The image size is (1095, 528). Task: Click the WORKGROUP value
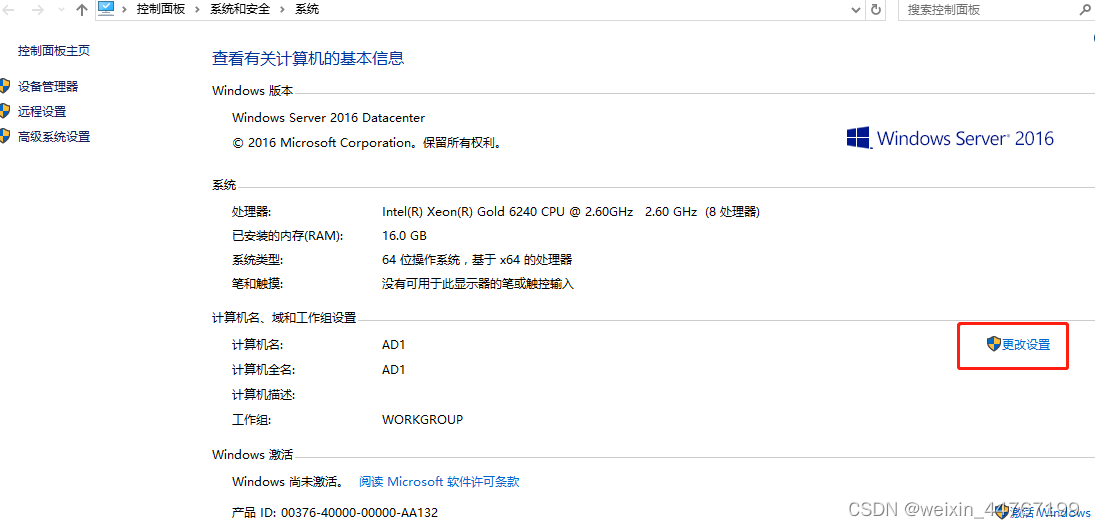[x=422, y=420]
